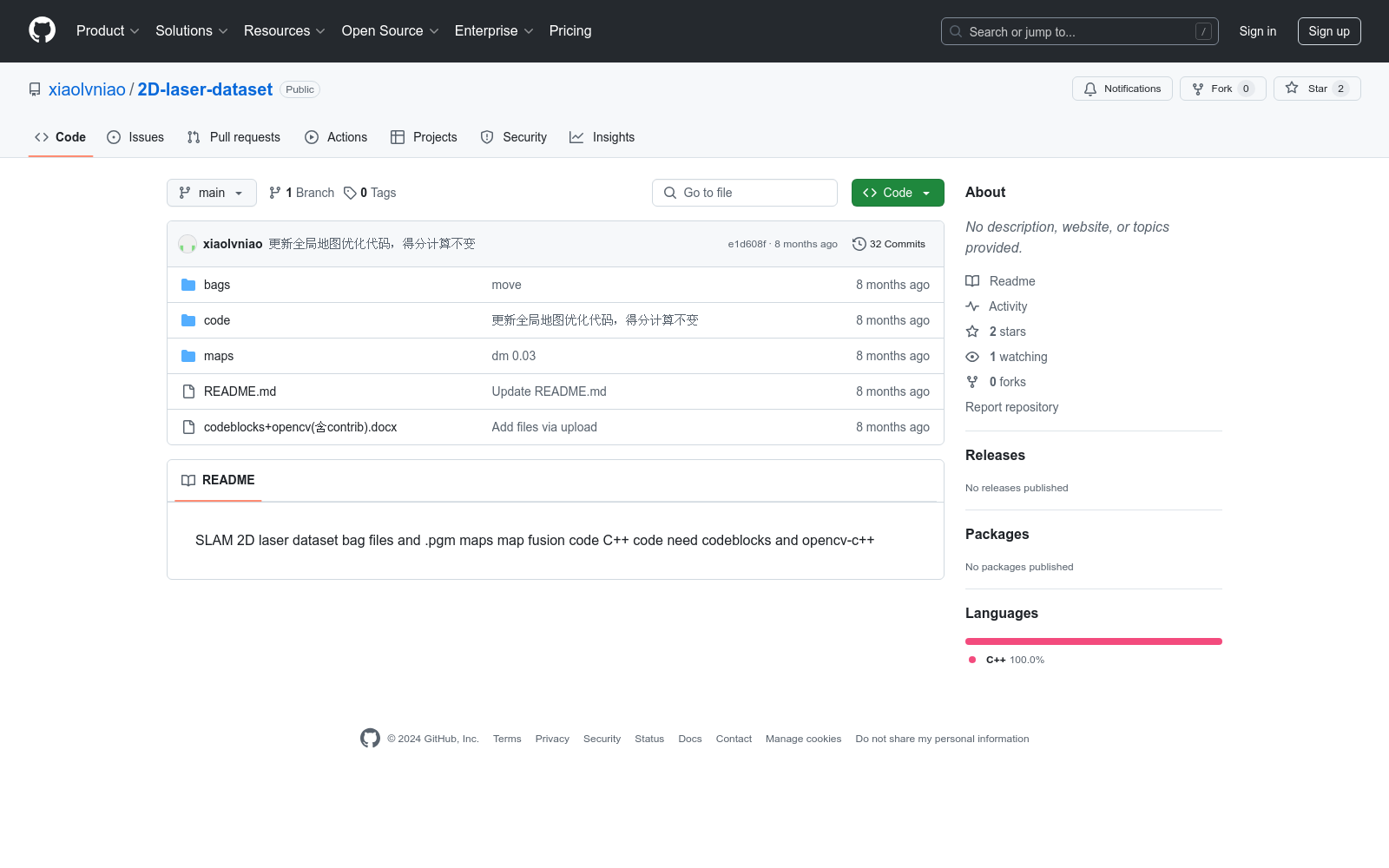Click the star icon beside 2 stars
This screenshot has height=868, width=1389.
click(x=972, y=332)
